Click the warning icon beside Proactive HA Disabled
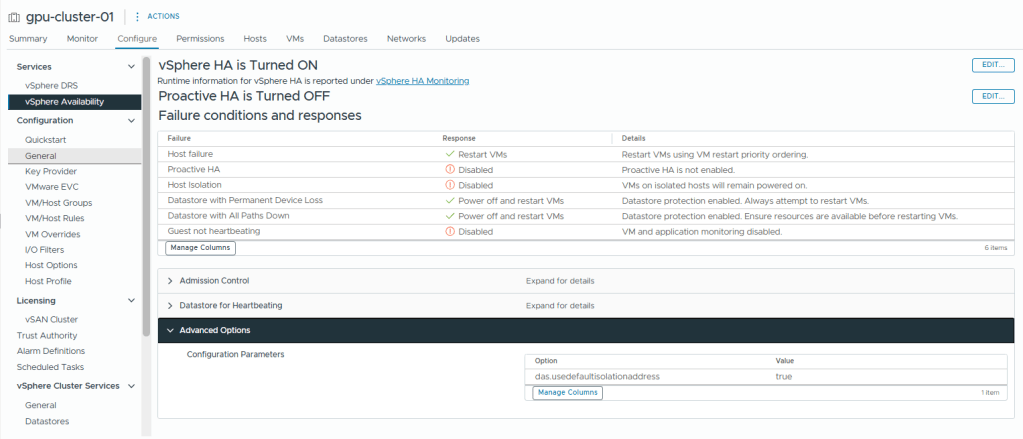Image resolution: width=1023 pixels, height=439 pixels. [450, 170]
